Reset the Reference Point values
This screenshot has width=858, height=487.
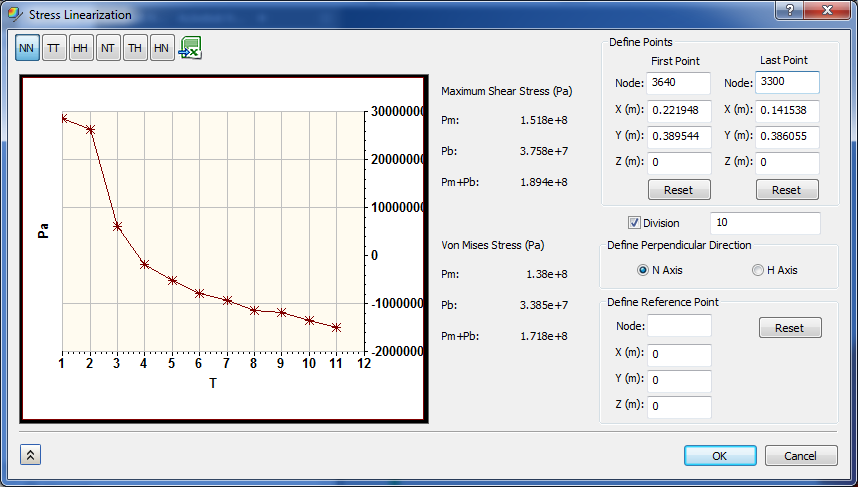[789, 328]
